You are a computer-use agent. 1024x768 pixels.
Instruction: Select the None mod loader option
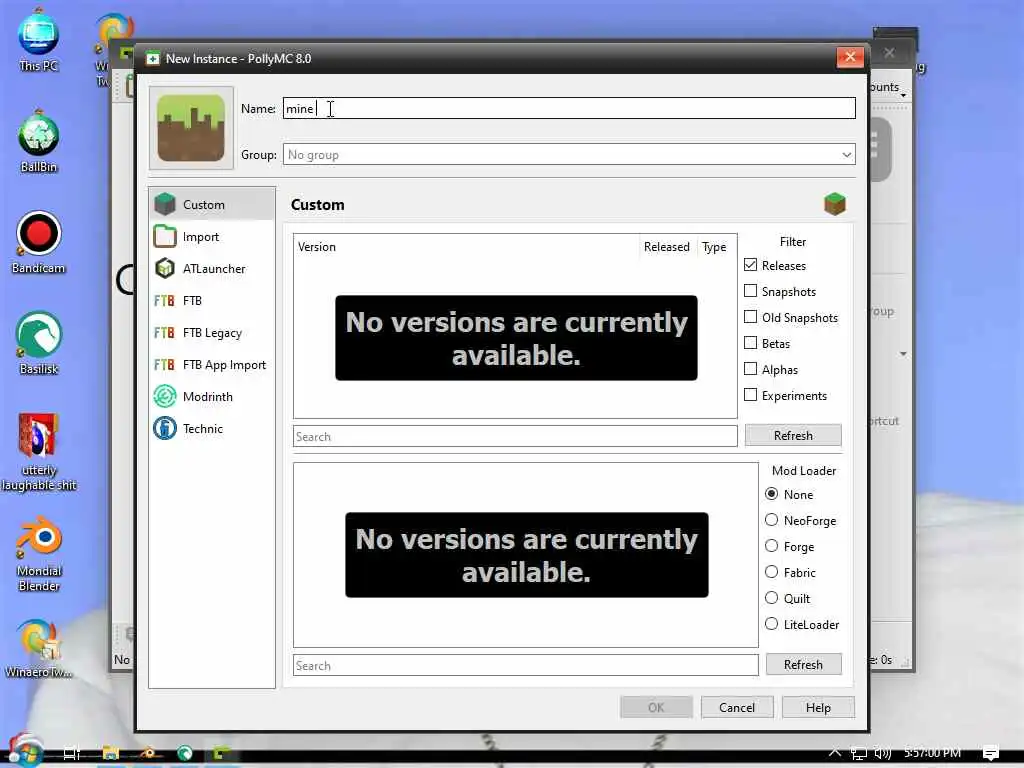pyautogui.click(x=771, y=494)
